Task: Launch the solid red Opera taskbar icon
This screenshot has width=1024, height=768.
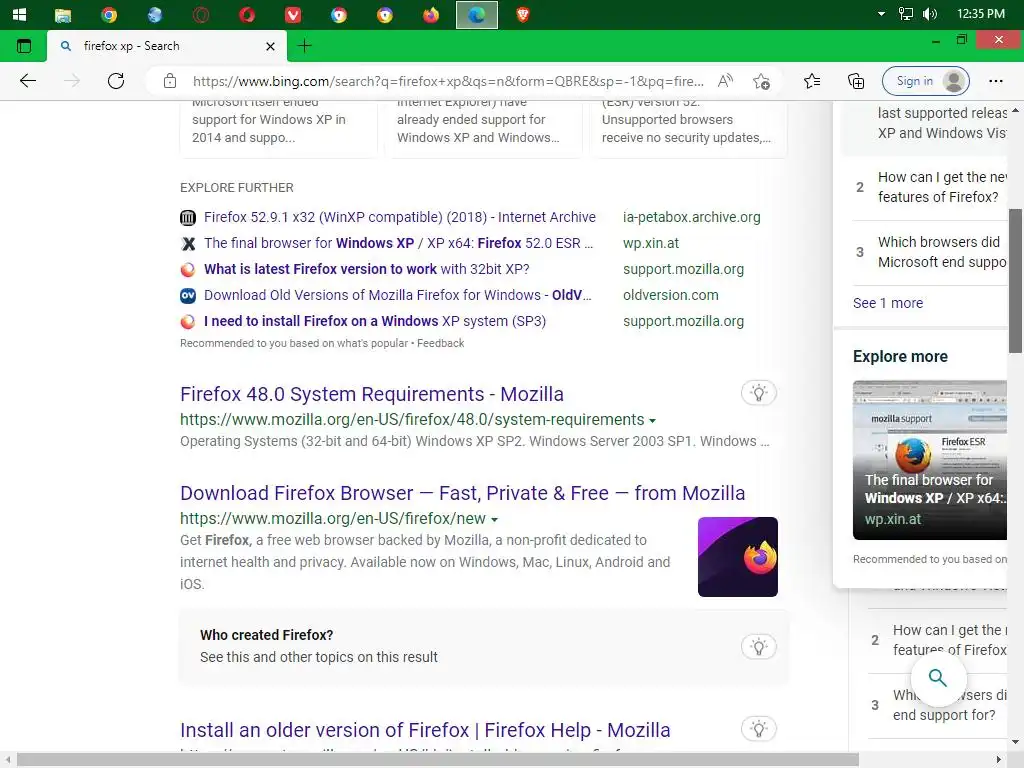Action: (247, 14)
